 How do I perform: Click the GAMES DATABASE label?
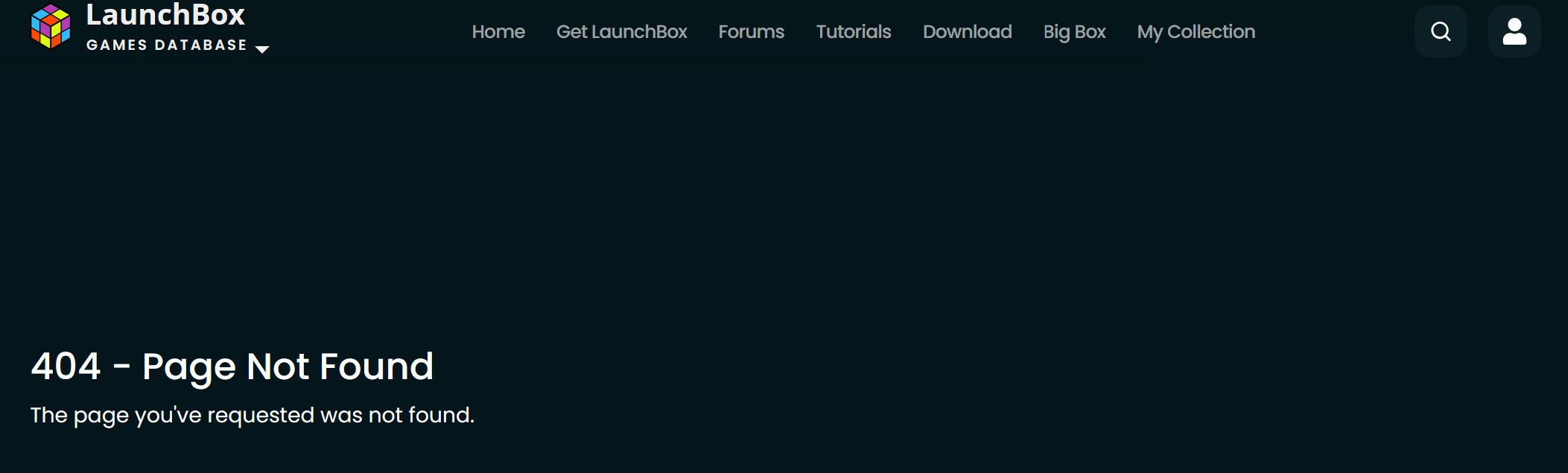point(167,45)
